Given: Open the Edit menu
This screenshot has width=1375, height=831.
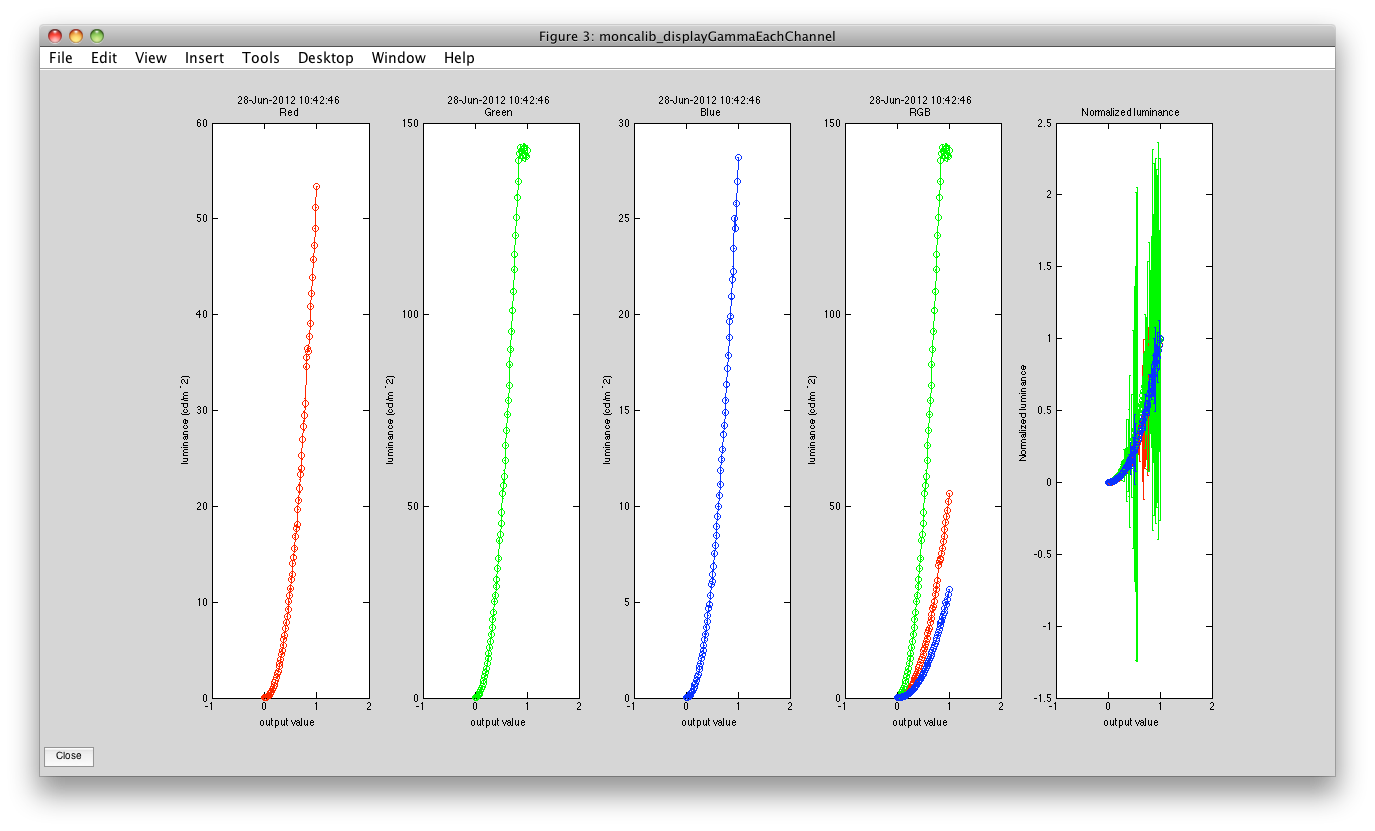Looking at the screenshot, I should (104, 58).
